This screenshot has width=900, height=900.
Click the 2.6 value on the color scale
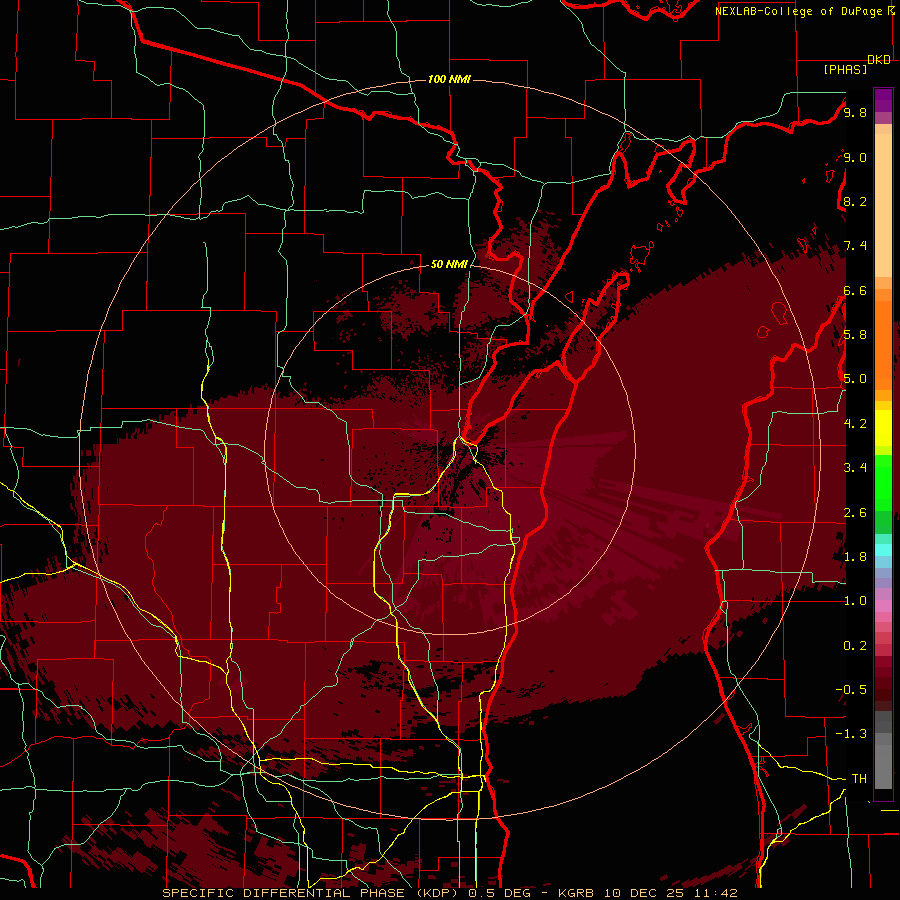pos(855,513)
